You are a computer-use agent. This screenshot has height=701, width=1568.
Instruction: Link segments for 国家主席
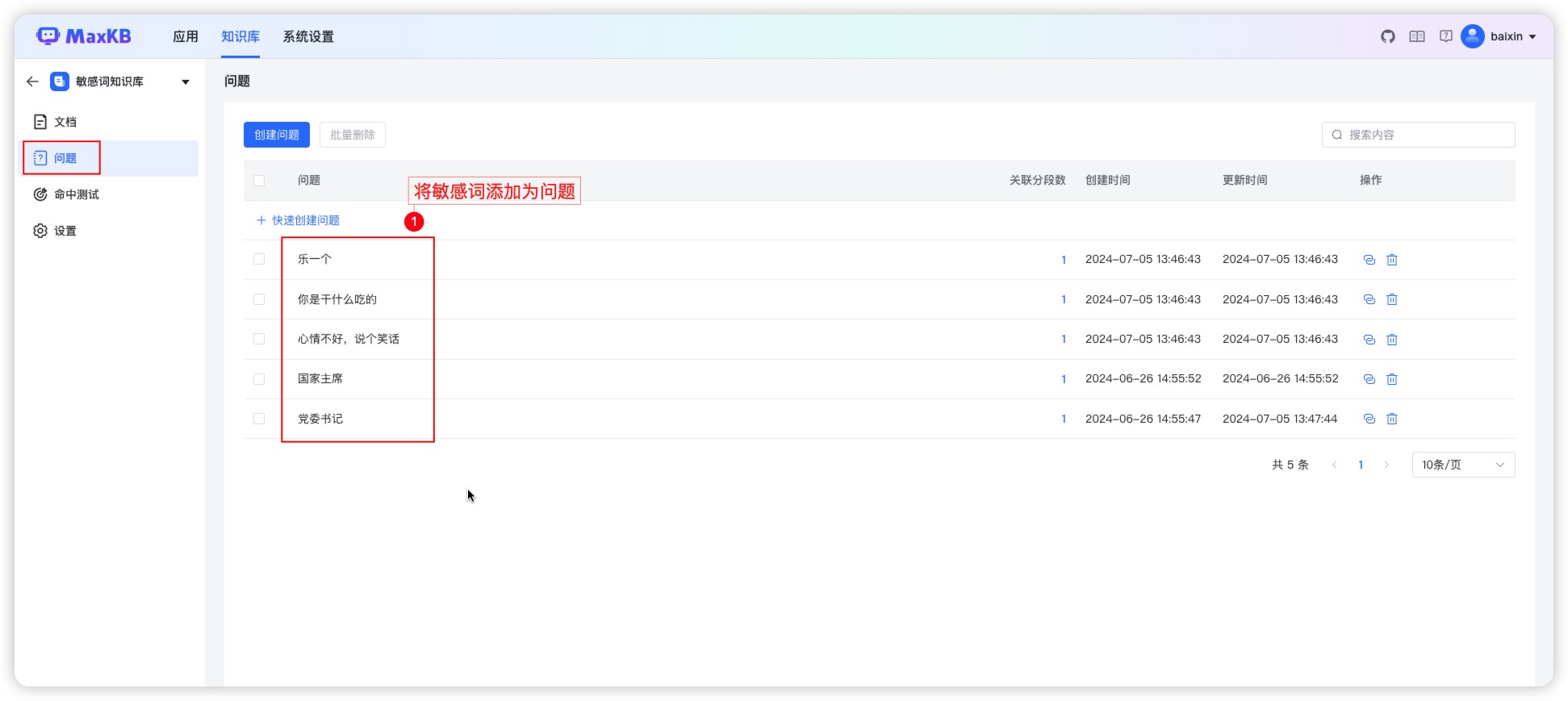click(x=1369, y=379)
